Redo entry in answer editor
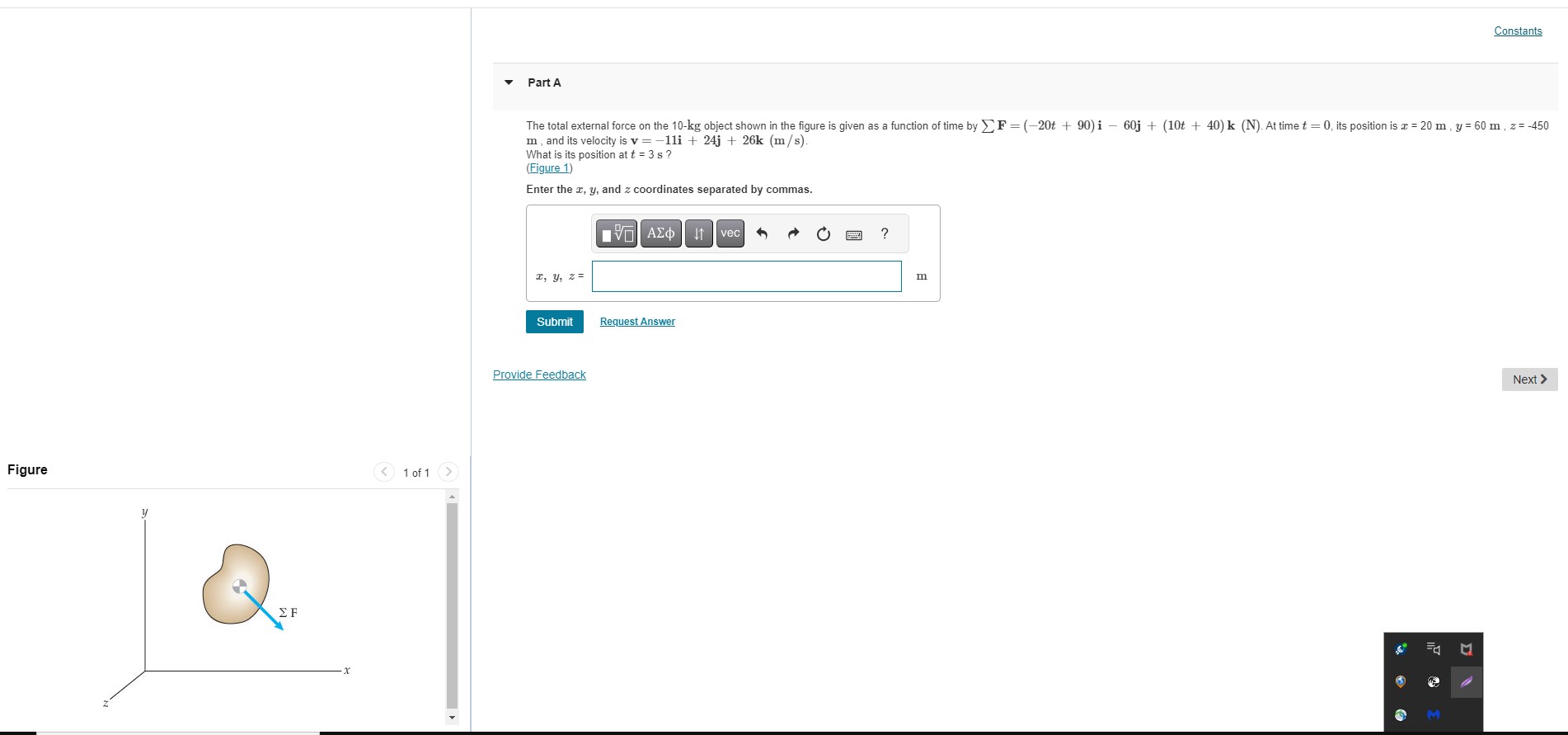1568x735 pixels. coord(793,233)
